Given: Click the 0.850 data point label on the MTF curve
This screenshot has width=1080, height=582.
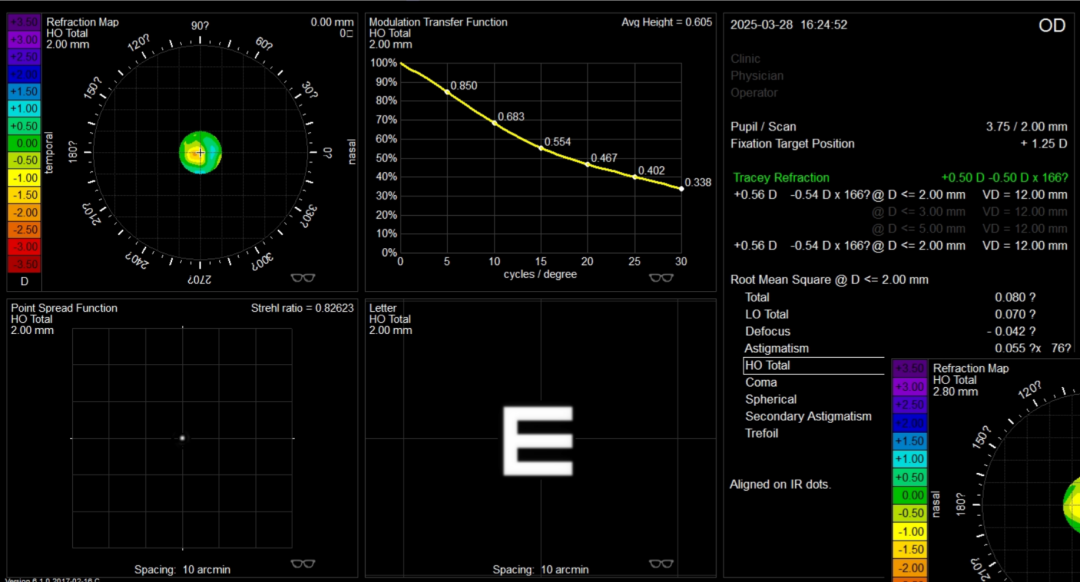Looking at the screenshot, I should [x=464, y=86].
